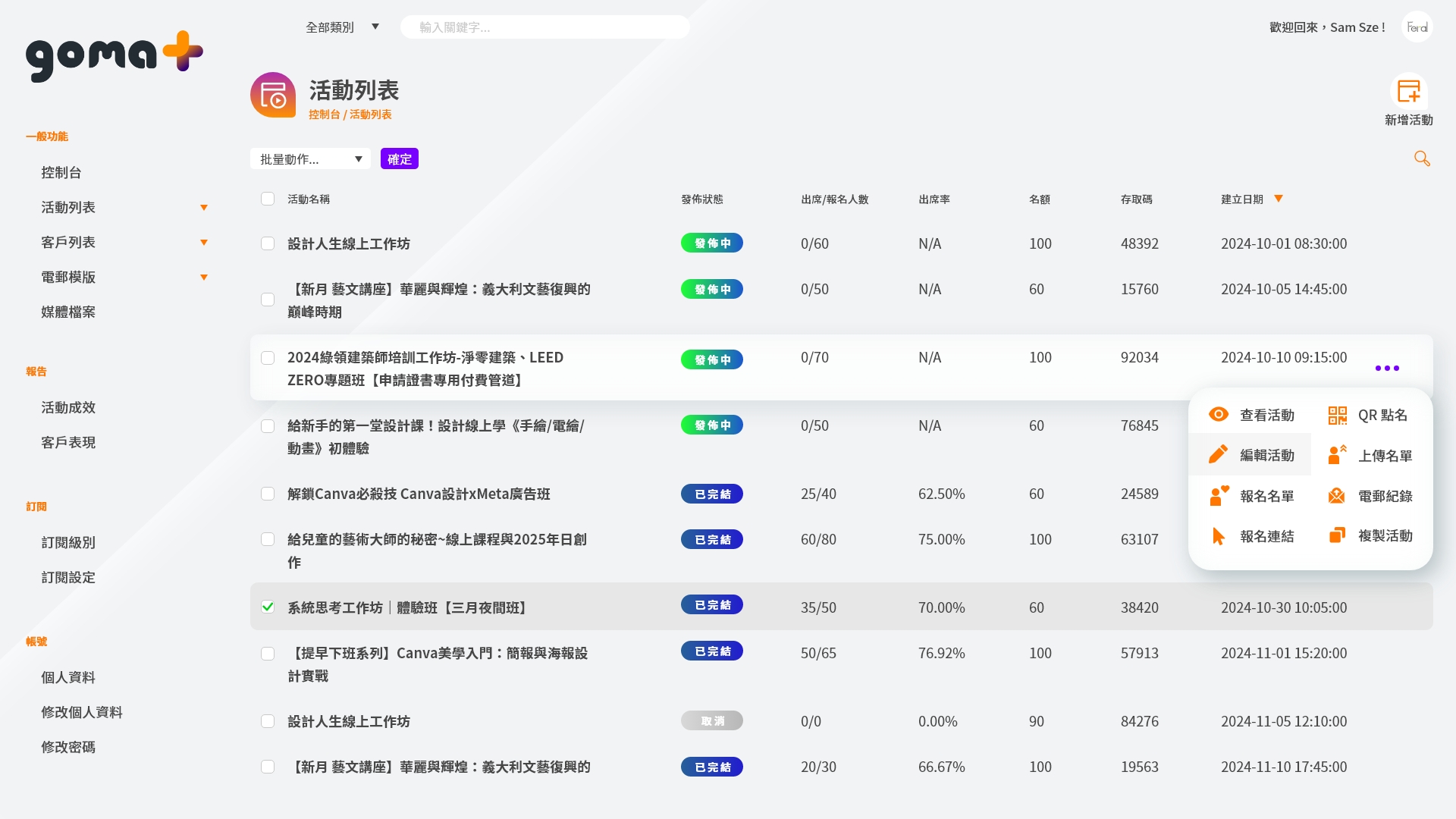Open the 全部類別 category dropdown

pos(342,27)
